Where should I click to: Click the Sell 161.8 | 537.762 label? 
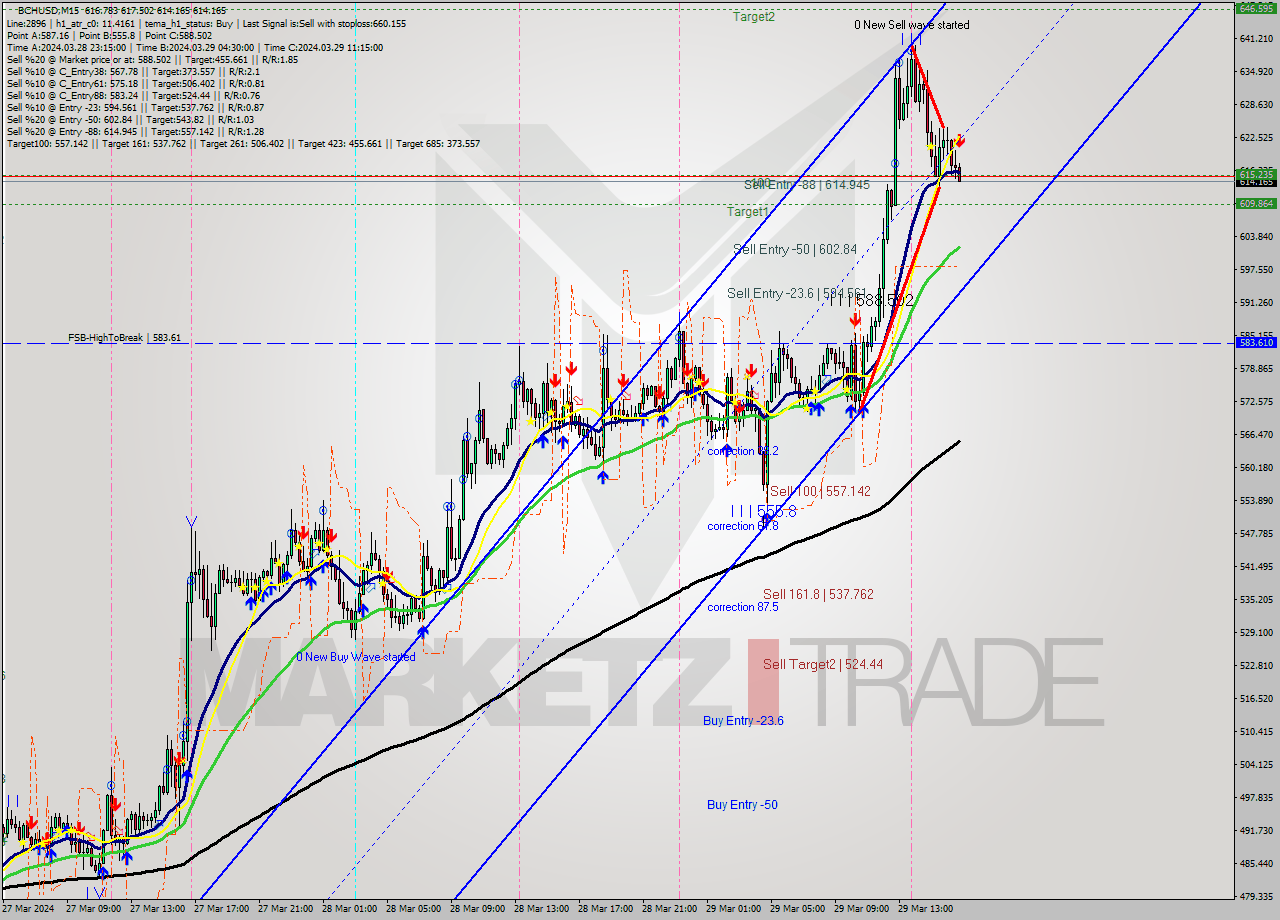(x=819, y=594)
